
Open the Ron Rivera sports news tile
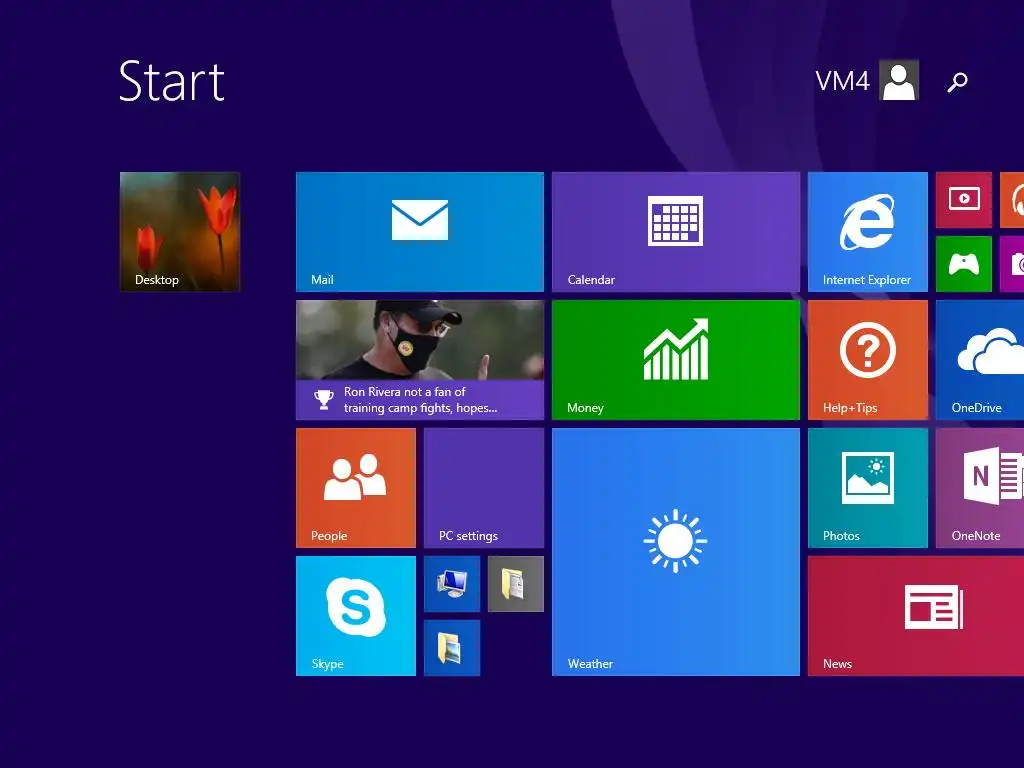(419, 360)
